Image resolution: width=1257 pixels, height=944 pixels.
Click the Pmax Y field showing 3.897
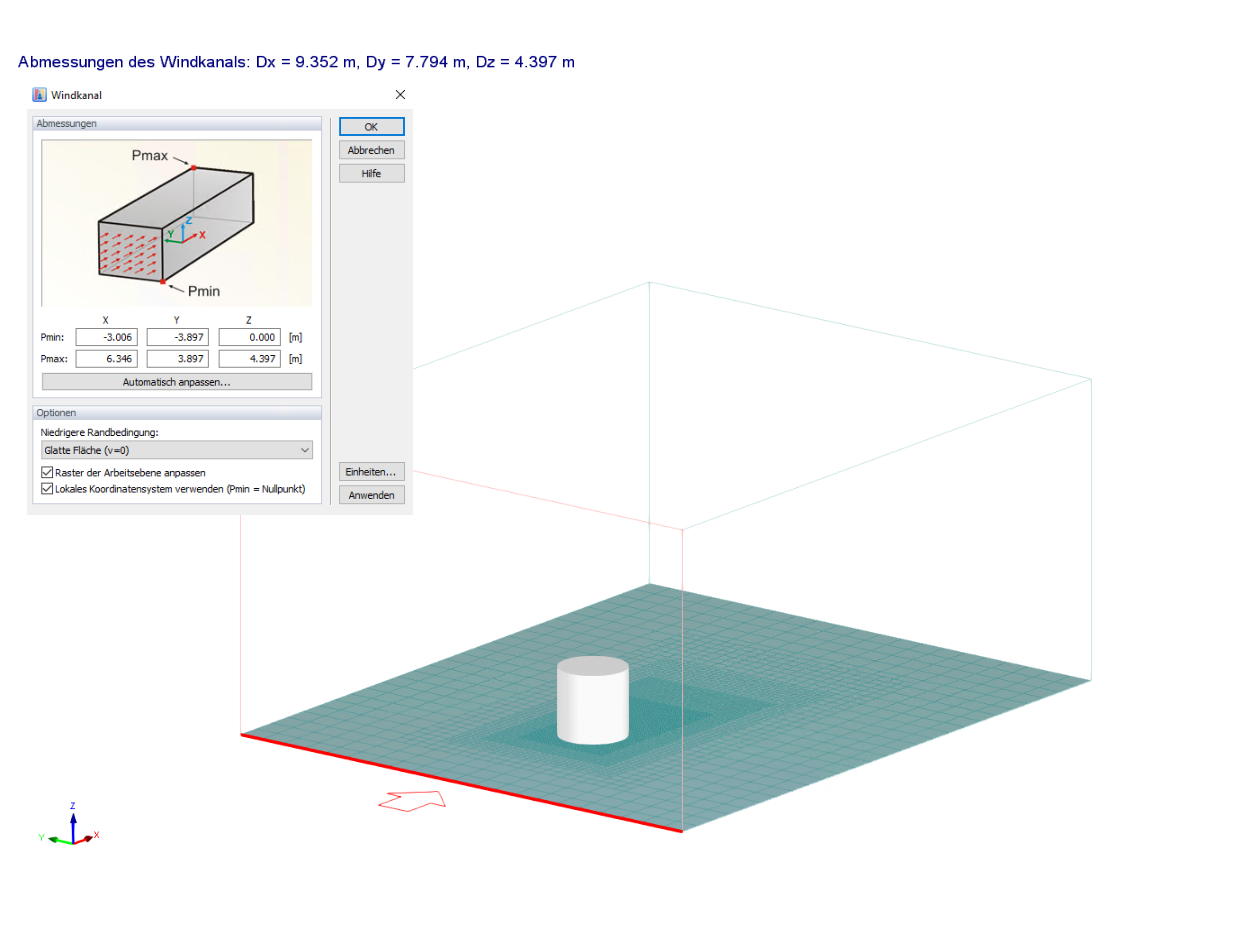[x=178, y=358]
